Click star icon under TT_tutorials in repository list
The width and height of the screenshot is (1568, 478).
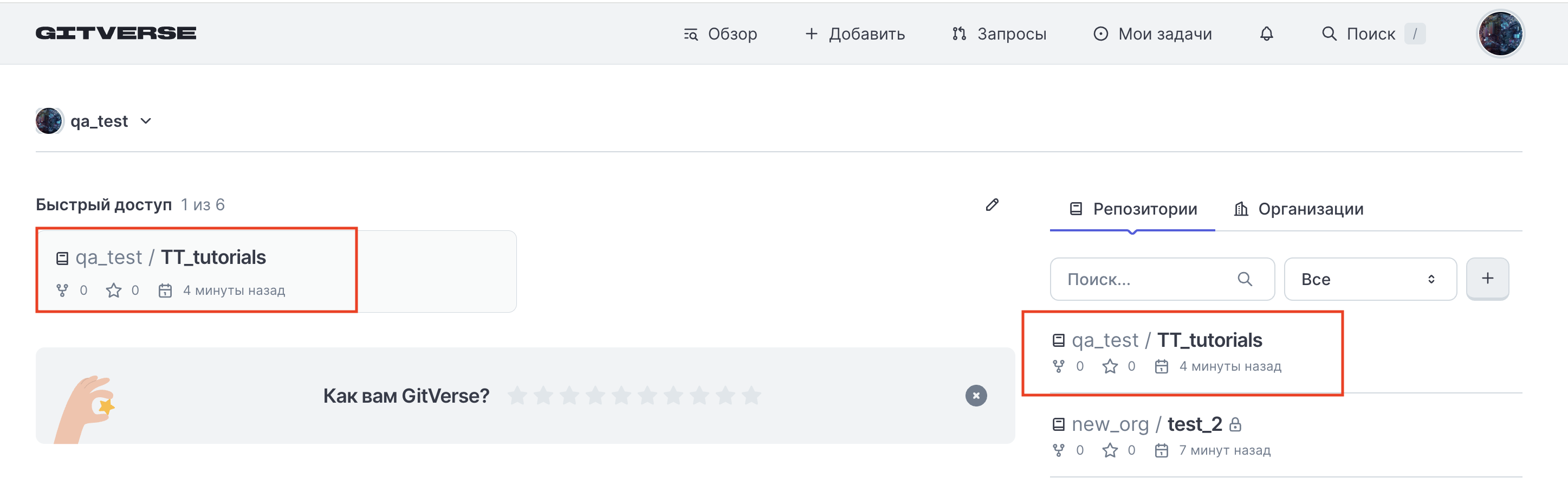pos(1110,366)
